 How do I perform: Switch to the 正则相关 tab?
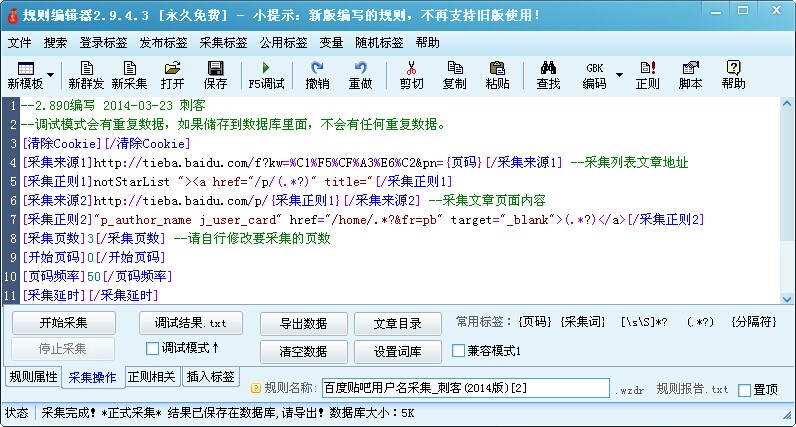tap(151, 377)
